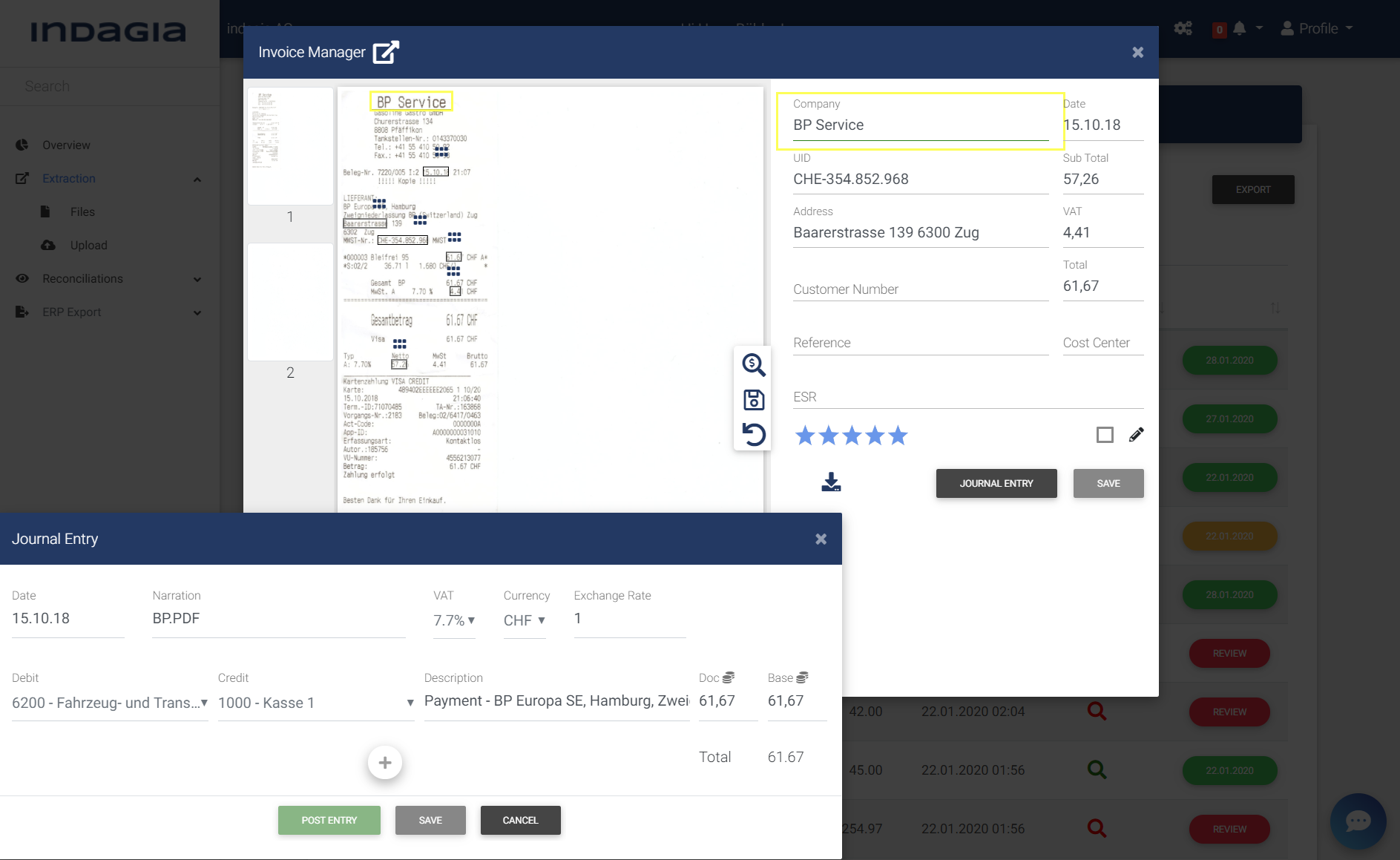Click the Cost Center field
Image resolution: width=1400 pixels, height=860 pixels.
(x=1103, y=342)
